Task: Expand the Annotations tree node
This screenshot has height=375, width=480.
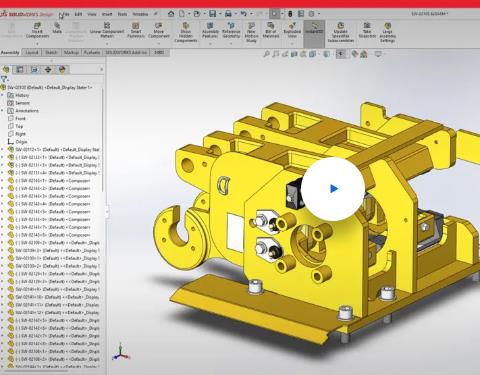Action: coord(3,110)
